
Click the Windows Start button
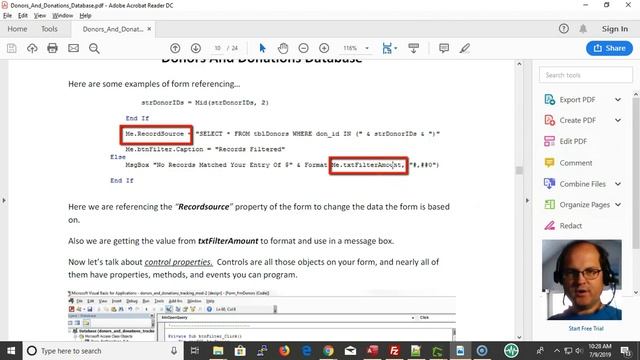(x=11, y=351)
